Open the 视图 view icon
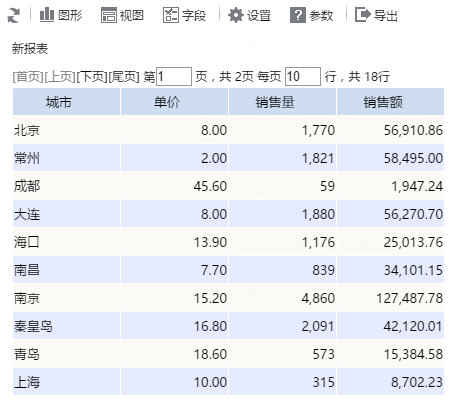Viewport: 466px width, 402px height. [109, 15]
